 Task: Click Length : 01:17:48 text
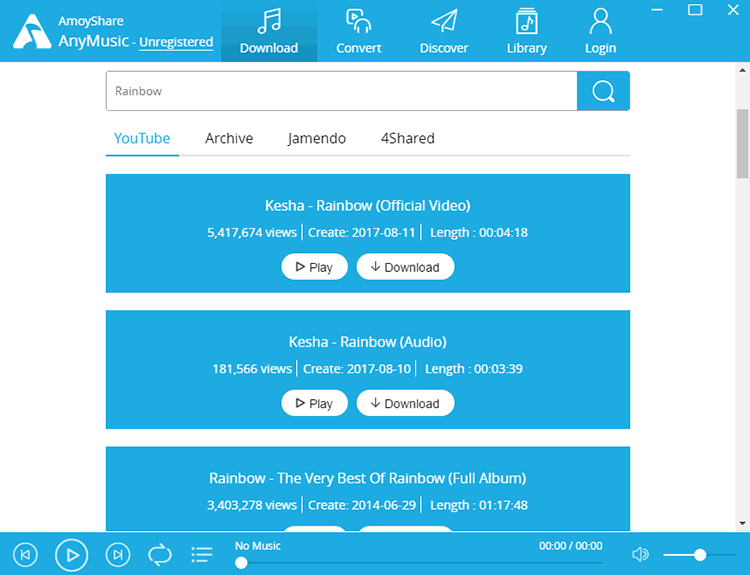coord(479,505)
